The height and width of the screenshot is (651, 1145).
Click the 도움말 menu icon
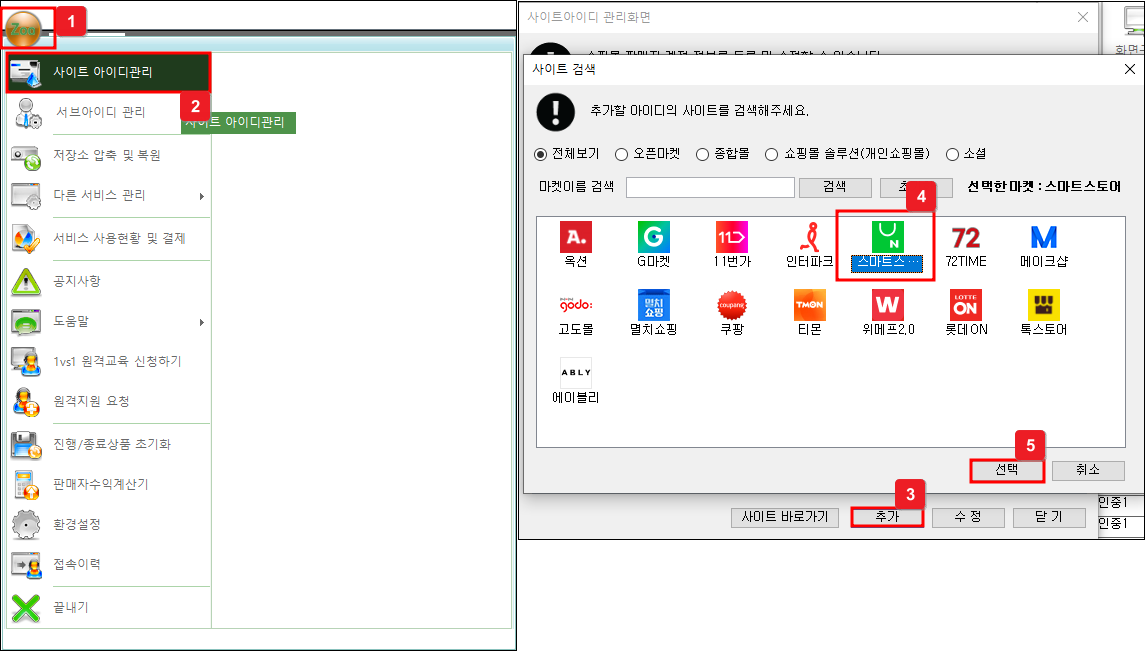click(26, 322)
